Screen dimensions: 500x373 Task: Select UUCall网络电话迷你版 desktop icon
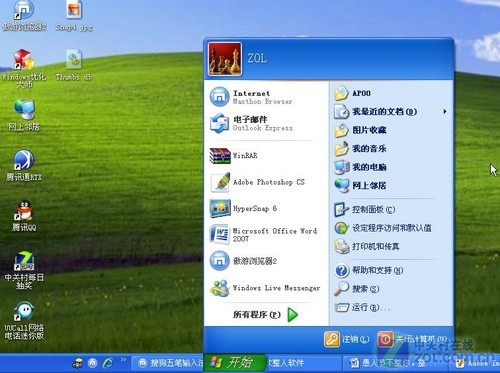24,320
